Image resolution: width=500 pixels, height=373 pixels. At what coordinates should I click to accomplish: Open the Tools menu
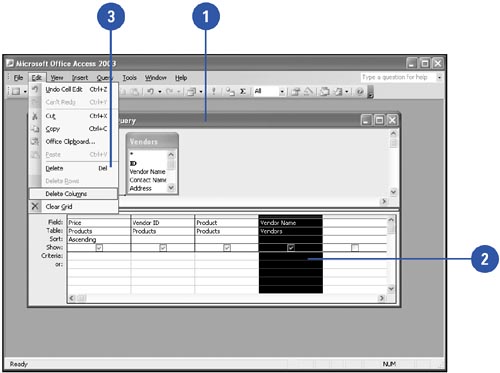point(129,78)
